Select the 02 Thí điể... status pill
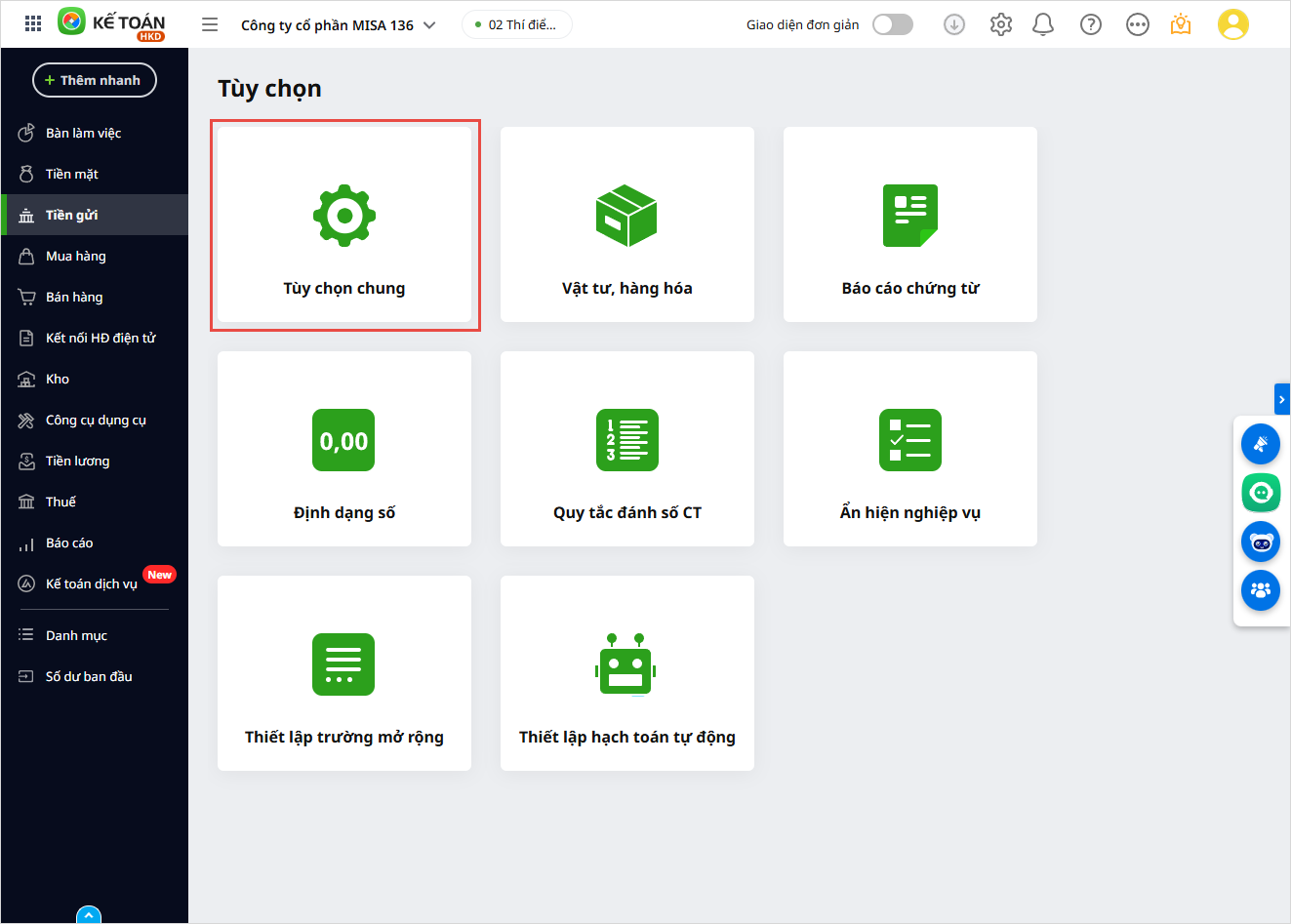Viewport: 1291px width, 924px height. click(516, 24)
